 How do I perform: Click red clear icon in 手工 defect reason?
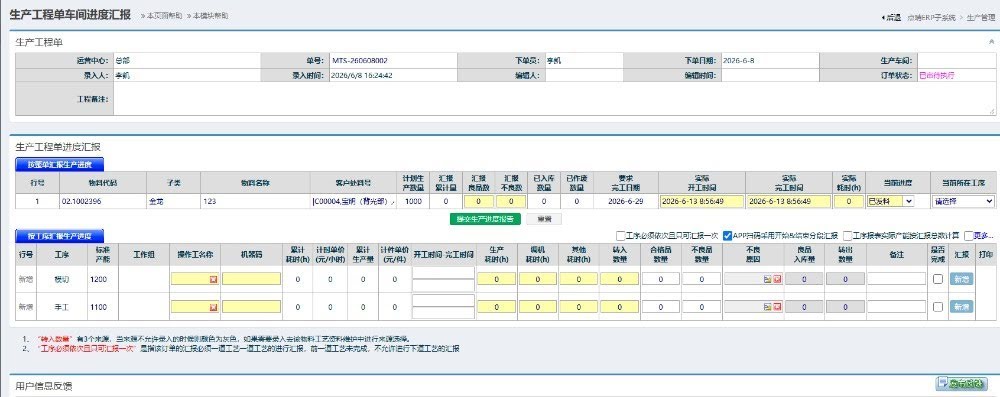pos(777,307)
